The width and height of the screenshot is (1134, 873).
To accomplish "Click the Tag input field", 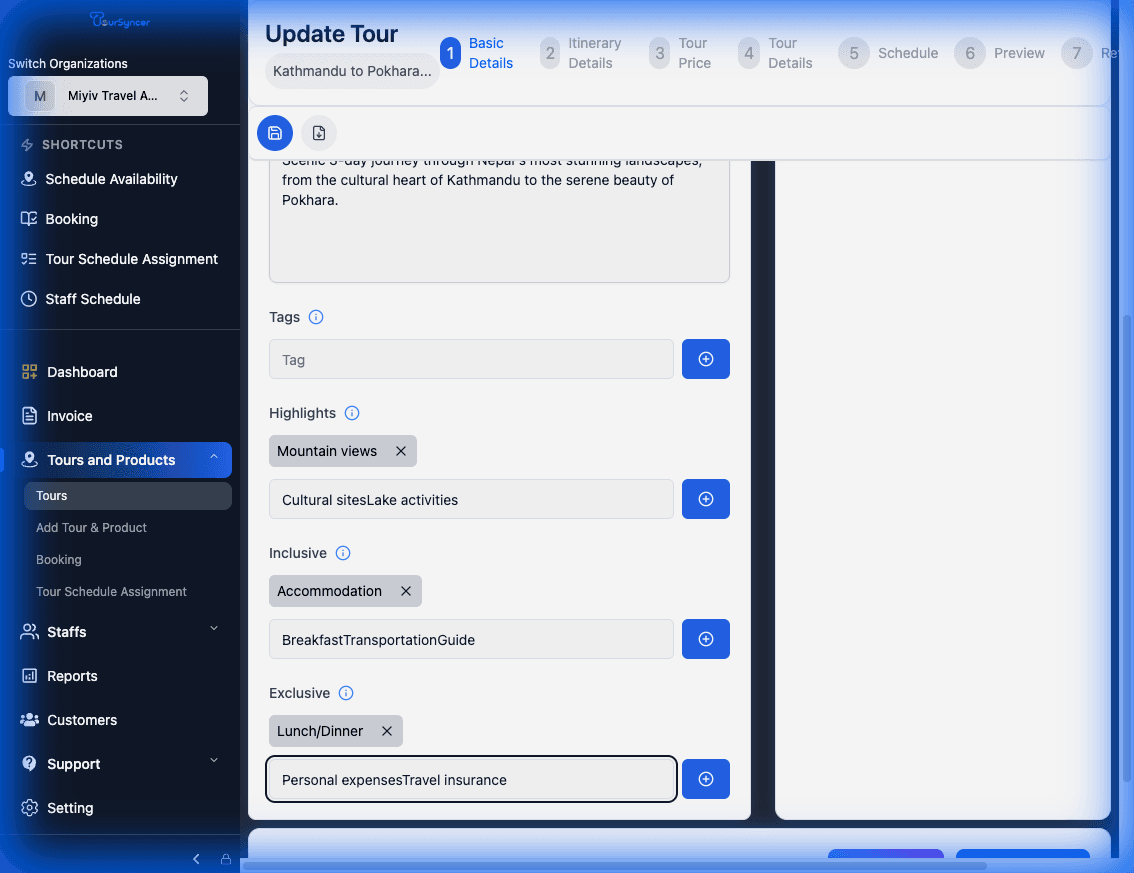I will point(471,359).
